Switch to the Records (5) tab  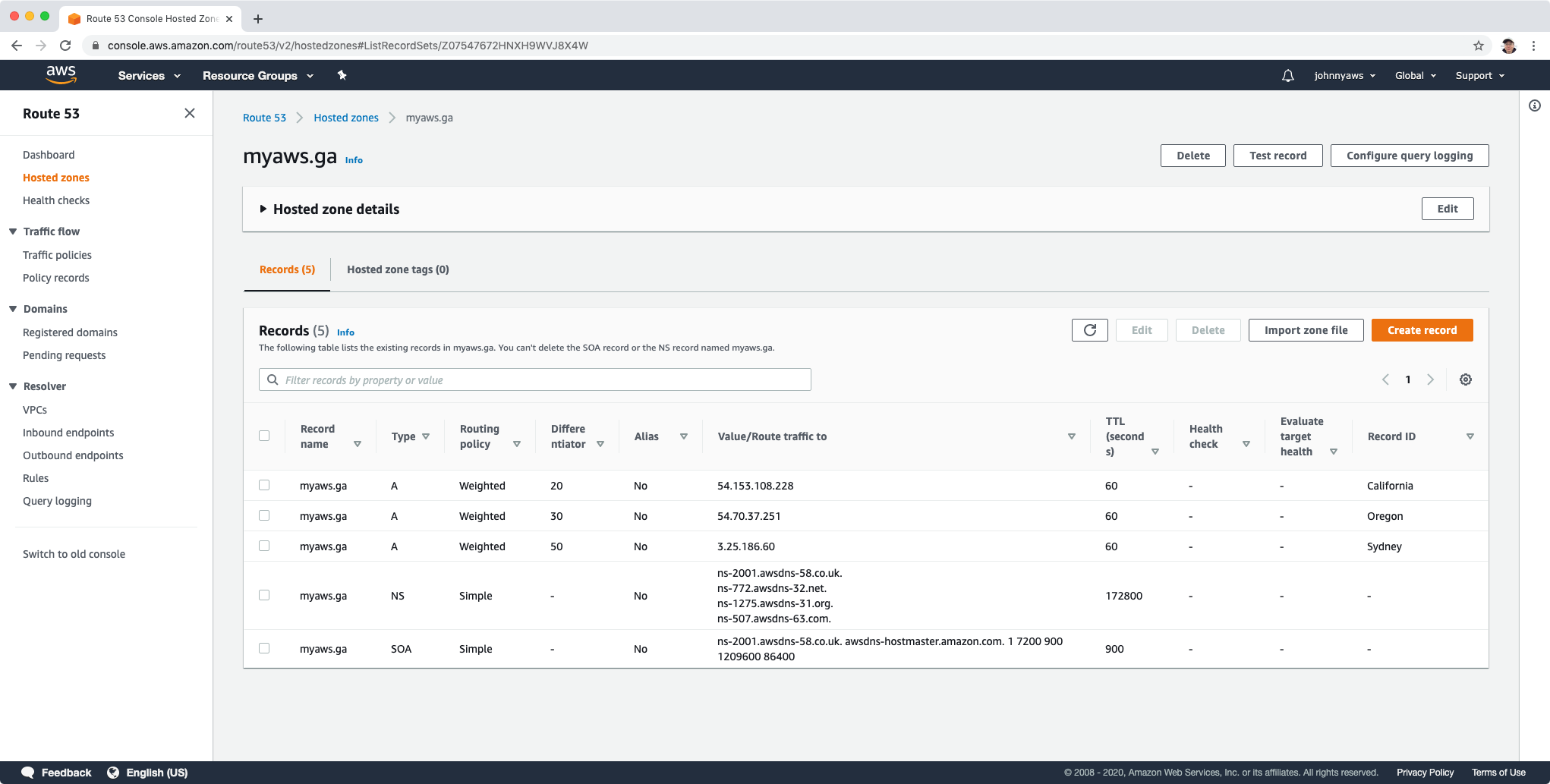(287, 269)
